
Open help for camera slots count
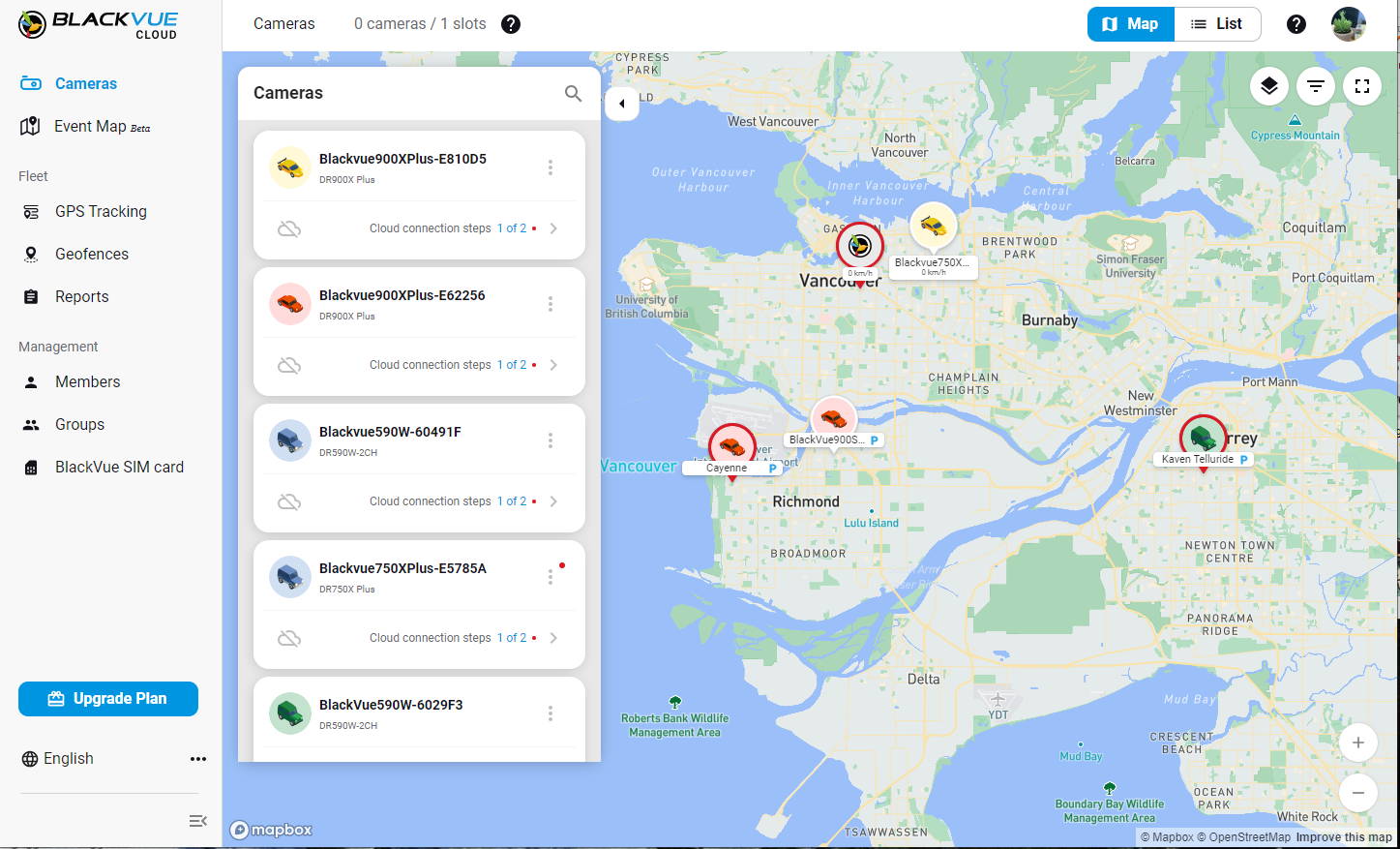tap(511, 24)
